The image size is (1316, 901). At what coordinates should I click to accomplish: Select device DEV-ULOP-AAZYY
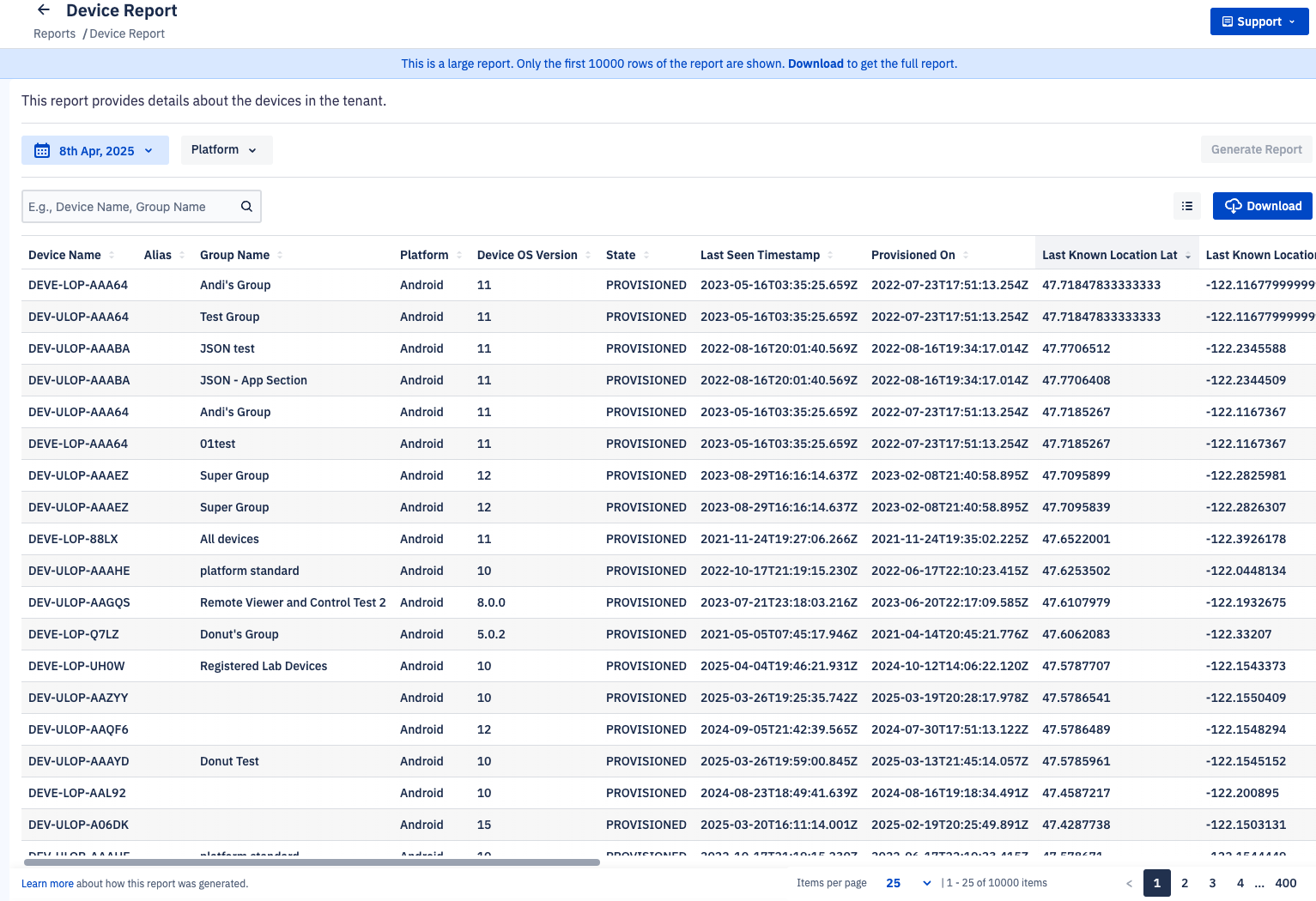[78, 698]
